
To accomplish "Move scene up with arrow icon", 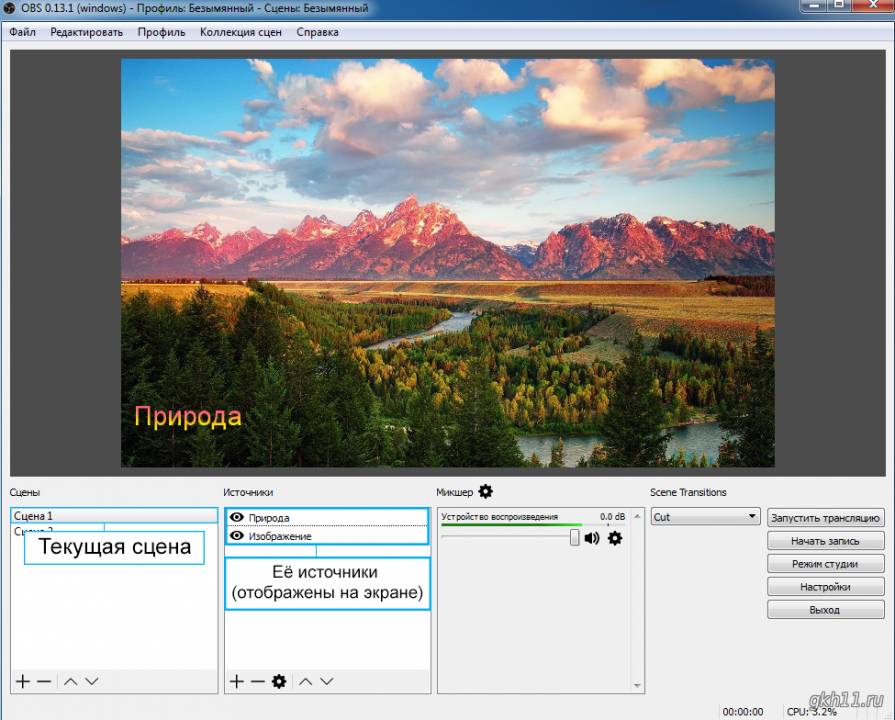I will click(x=70, y=681).
